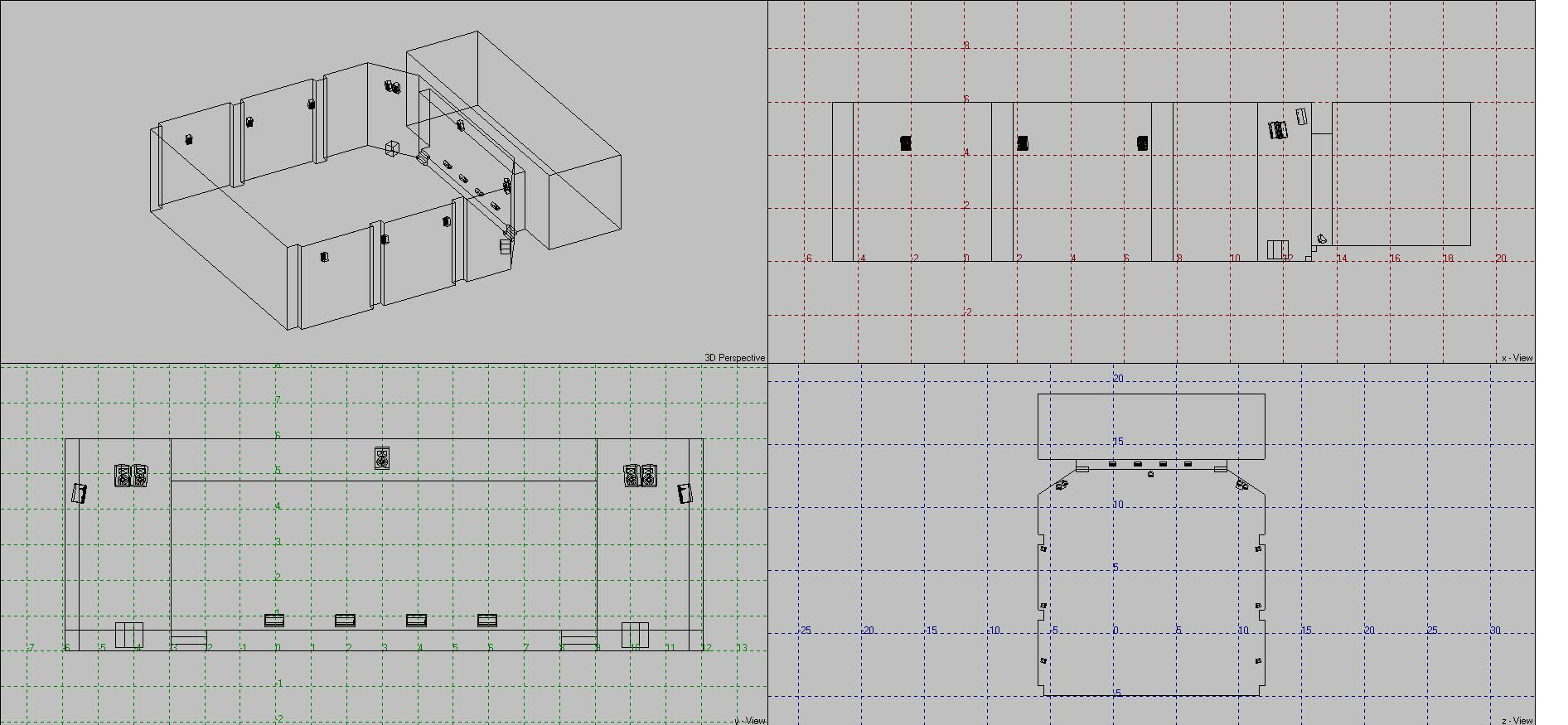The image size is (1568, 725).
Task: Select second floor monitor above 2 in y-View
Action: (346, 620)
